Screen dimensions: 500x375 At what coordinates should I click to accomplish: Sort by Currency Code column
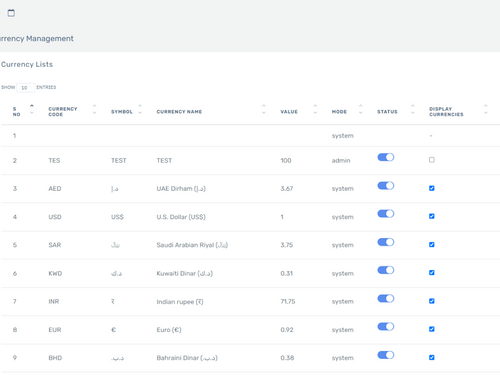[x=94, y=109]
